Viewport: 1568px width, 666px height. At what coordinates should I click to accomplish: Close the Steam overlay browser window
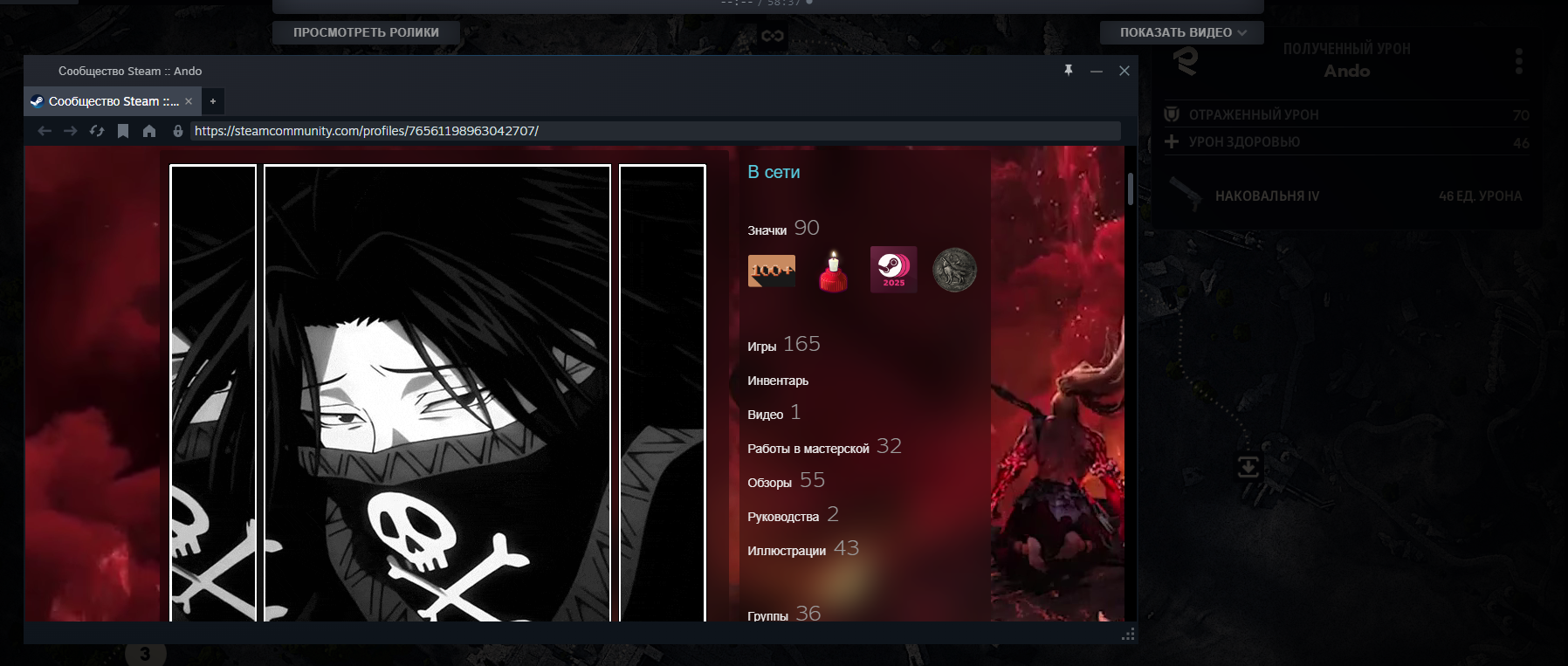tap(1124, 71)
